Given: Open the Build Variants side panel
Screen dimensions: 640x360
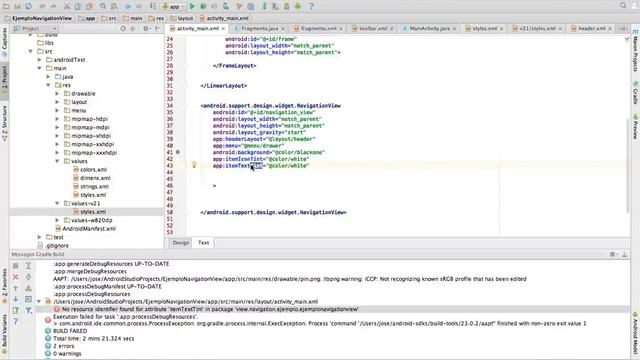Looking at the screenshot, I should pyautogui.click(x=4, y=333).
